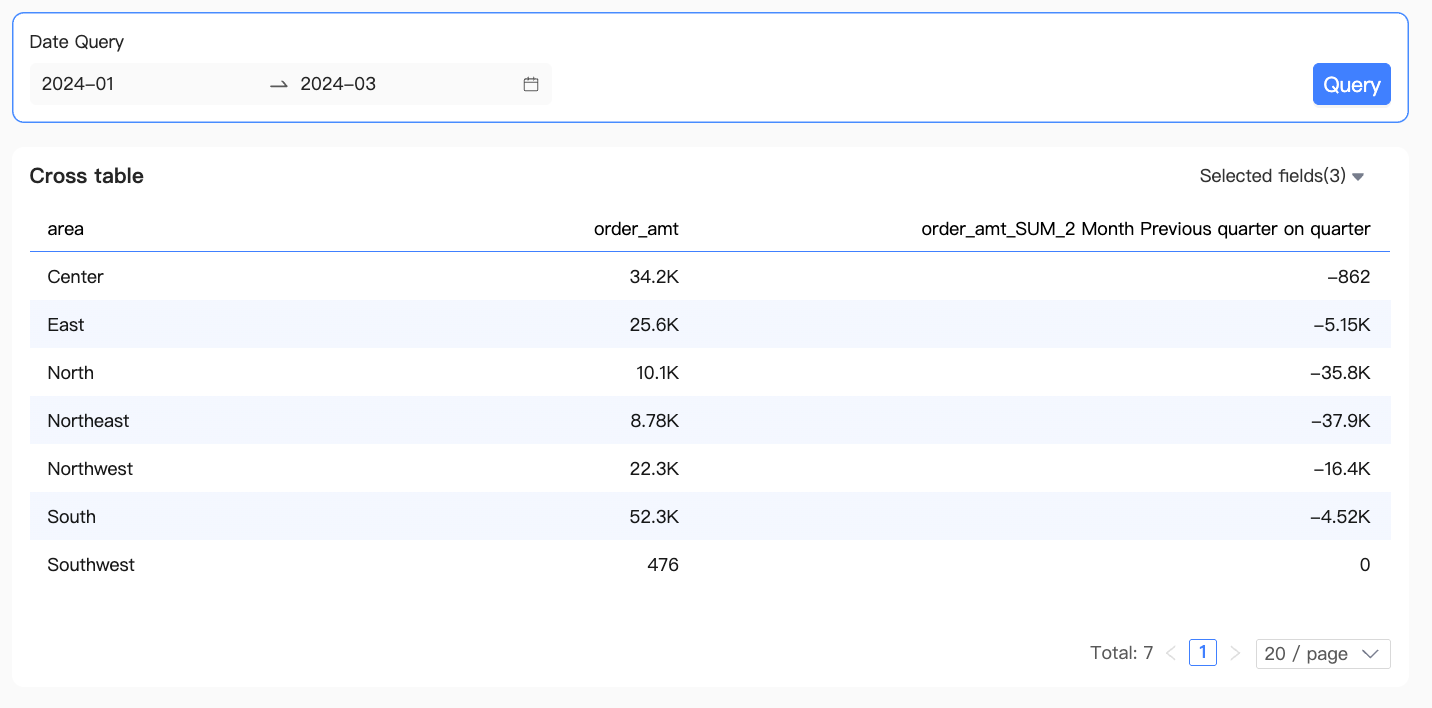Select the East area cell
Viewport: 1432px width, 708px height.
(x=66, y=325)
